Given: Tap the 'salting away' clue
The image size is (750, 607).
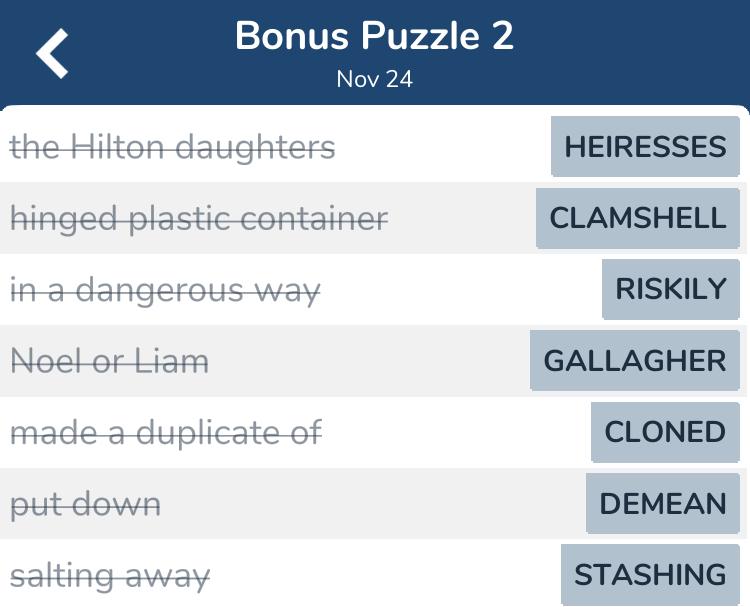Looking at the screenshot, I should point(110,576).
